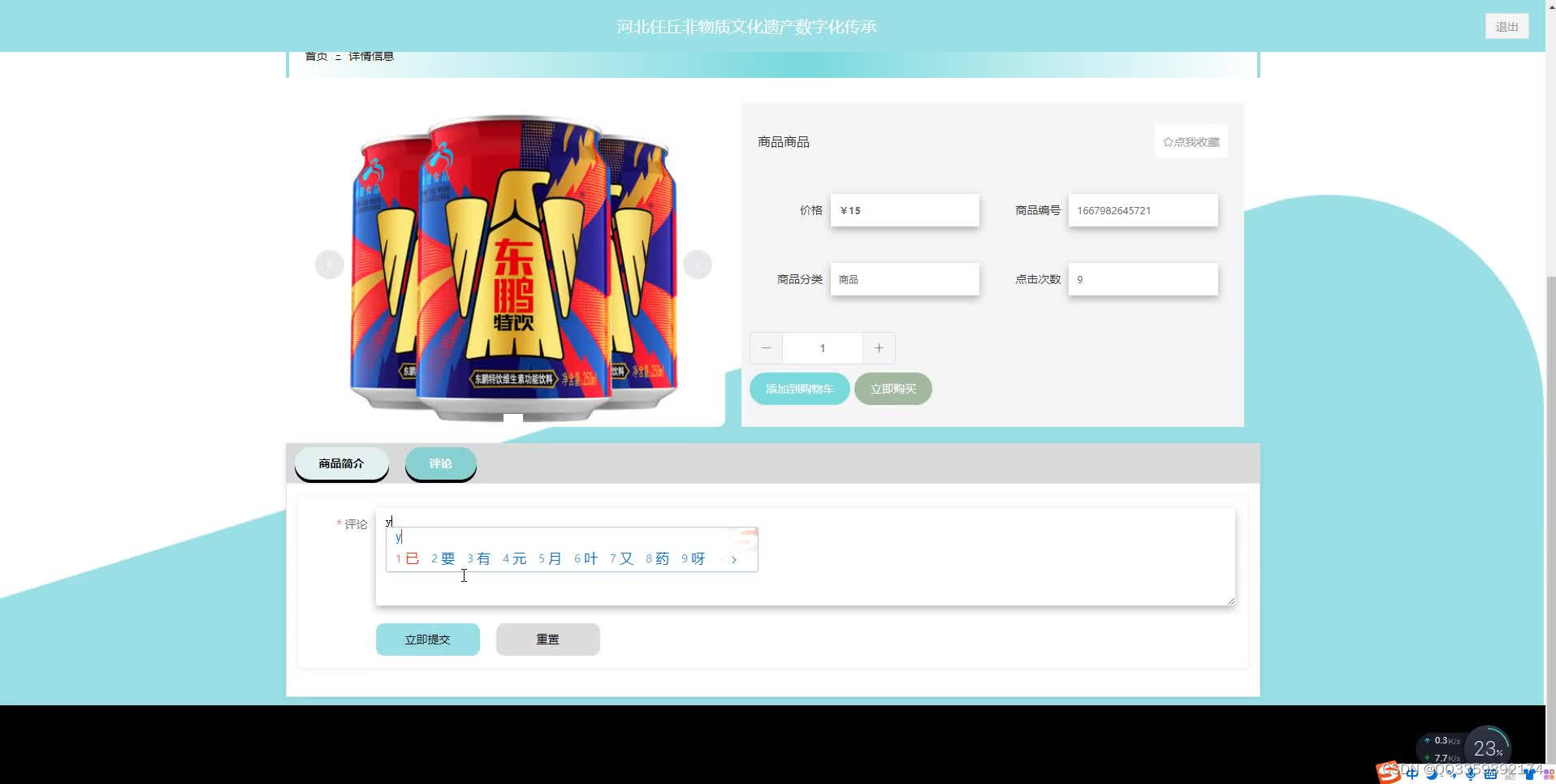
Task: Click the site title 河北任丘非物质文化遗产数字化传承
Action: (x=746, y=27)
